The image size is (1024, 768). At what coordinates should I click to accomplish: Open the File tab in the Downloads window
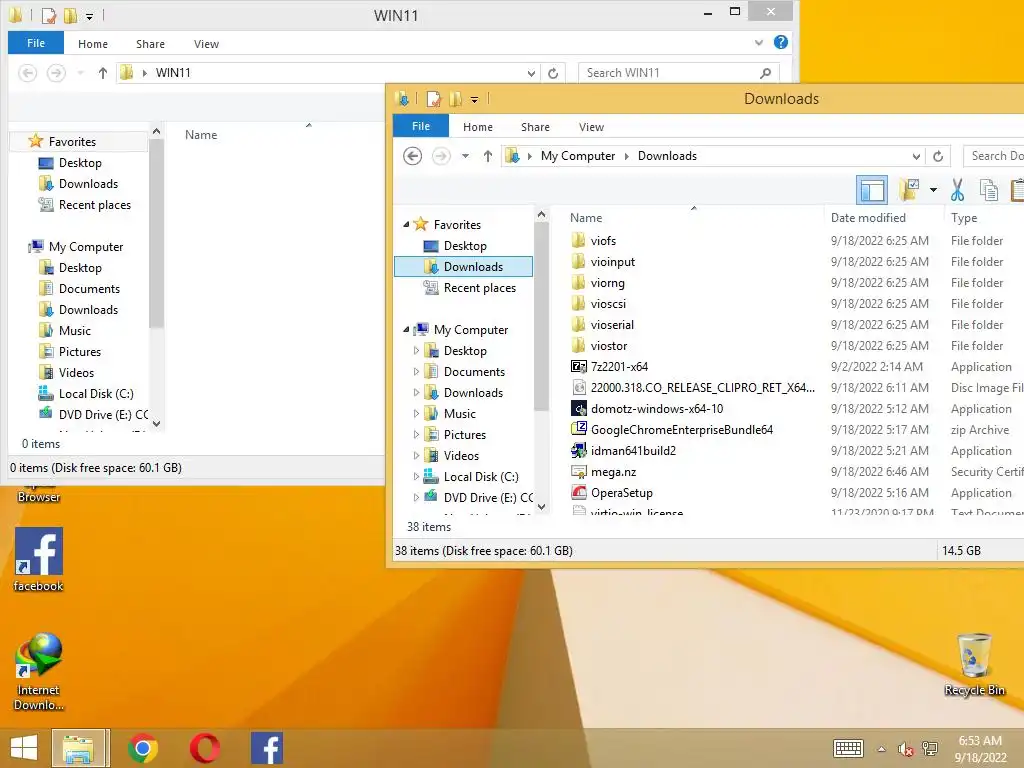[421, 126]
